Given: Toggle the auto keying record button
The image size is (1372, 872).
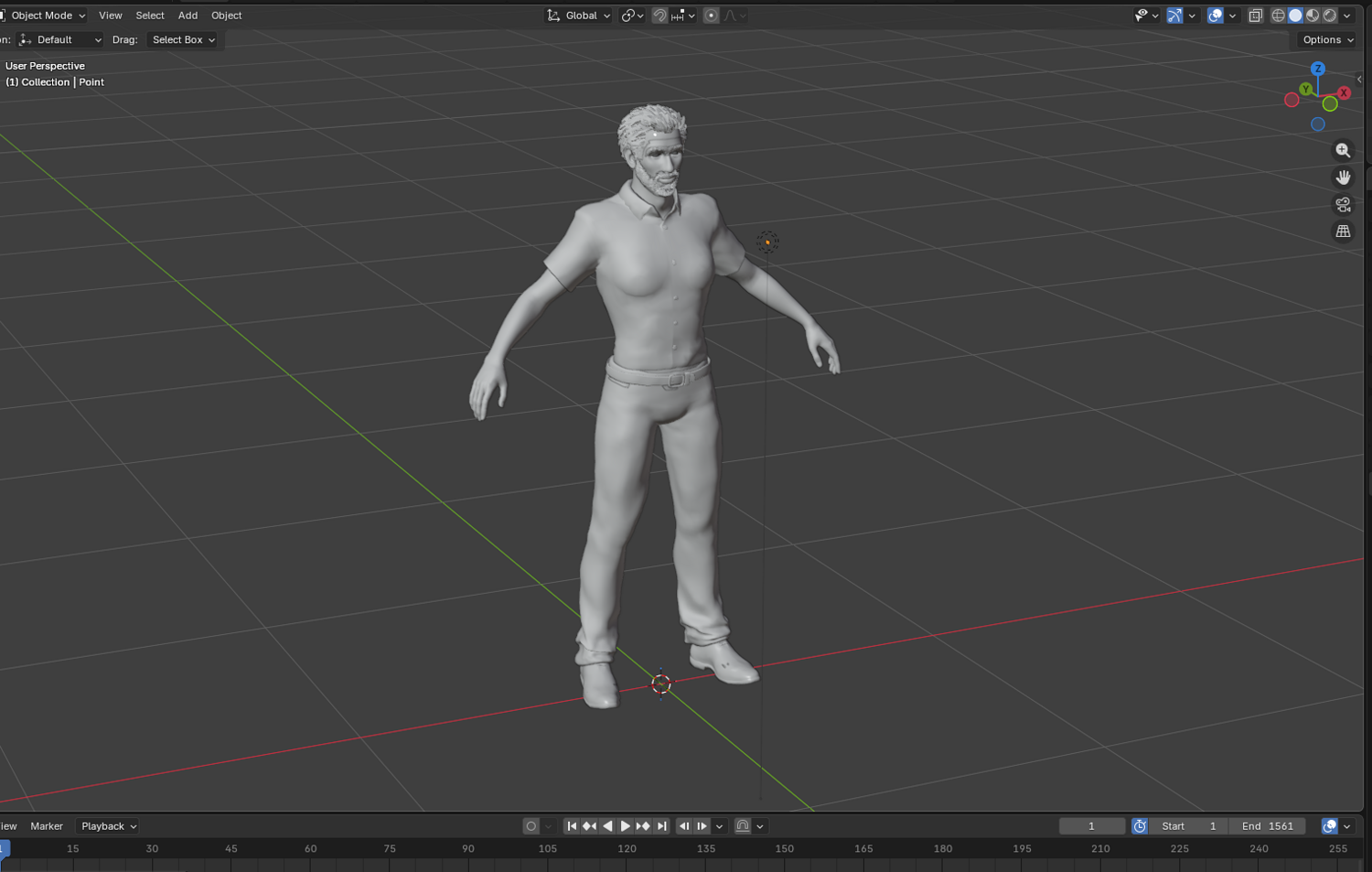Looking at the screenshot, I should (x=531, y=826).
